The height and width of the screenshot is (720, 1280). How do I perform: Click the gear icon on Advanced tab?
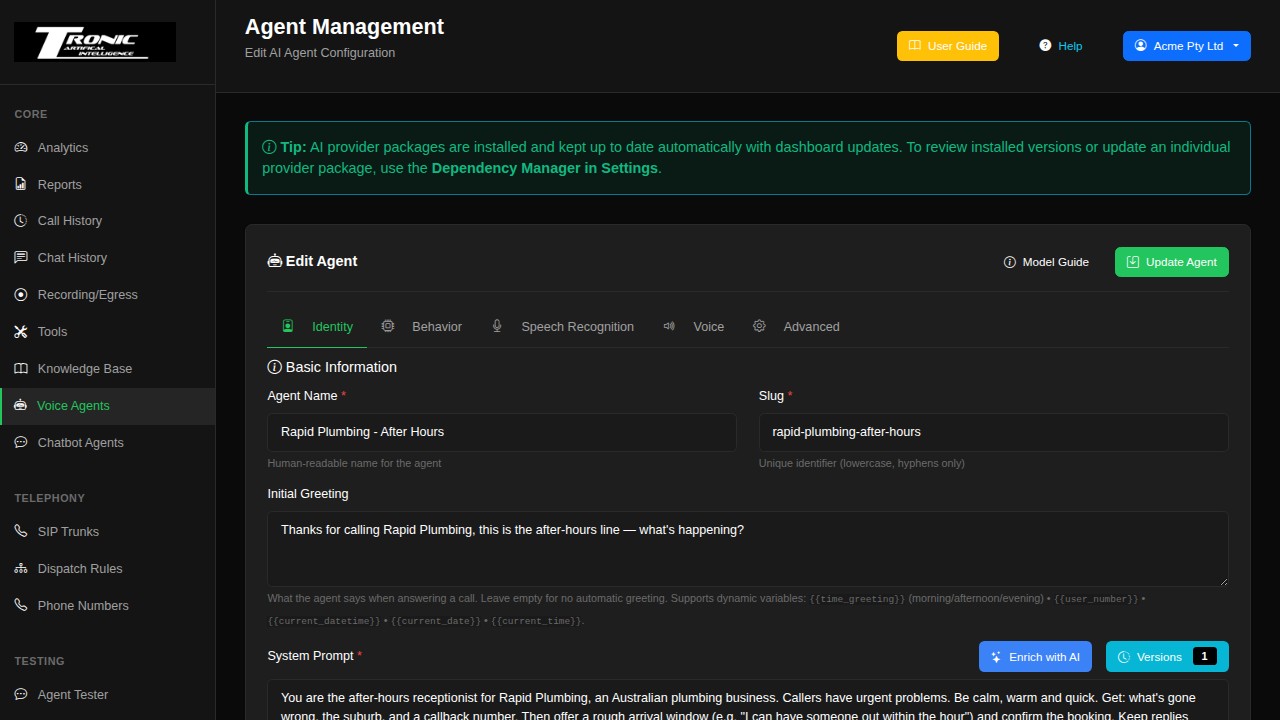(759, 327)
